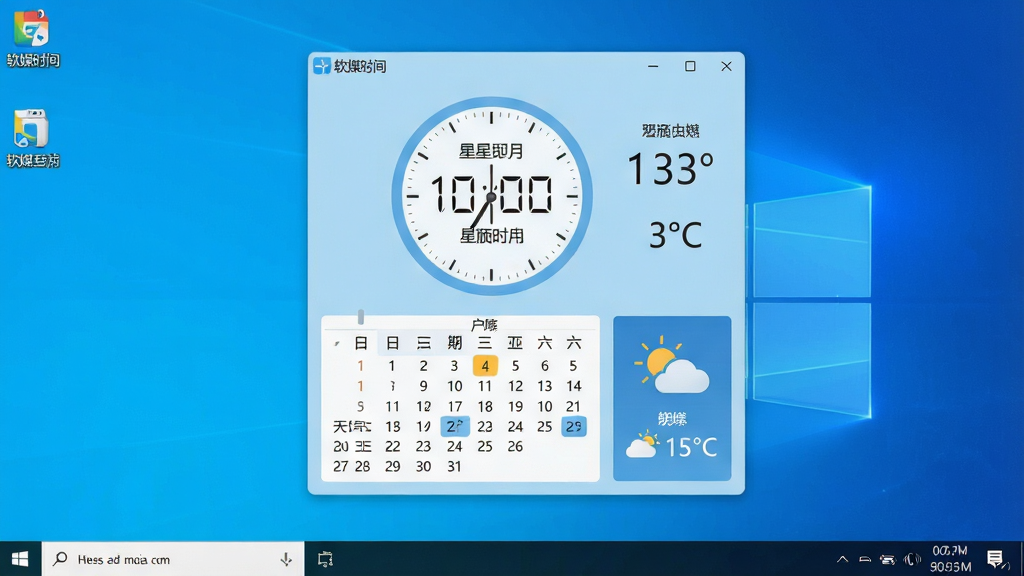Click the magnifier icon in taskbar search
This screenshot has width=1024, height=576.
tap(60, 559)
